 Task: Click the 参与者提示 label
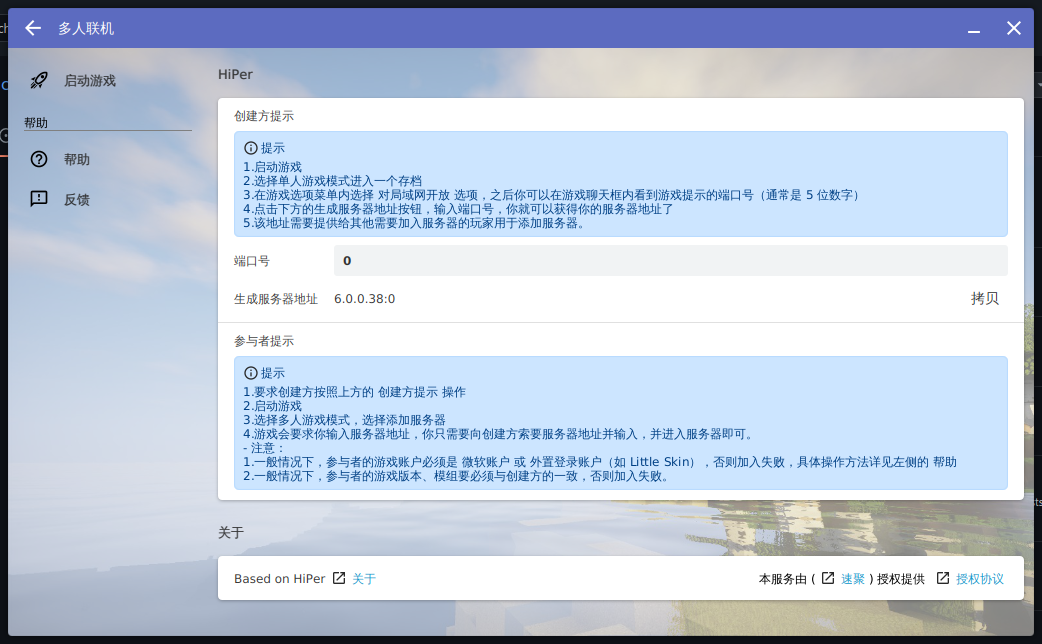(264, 342)
